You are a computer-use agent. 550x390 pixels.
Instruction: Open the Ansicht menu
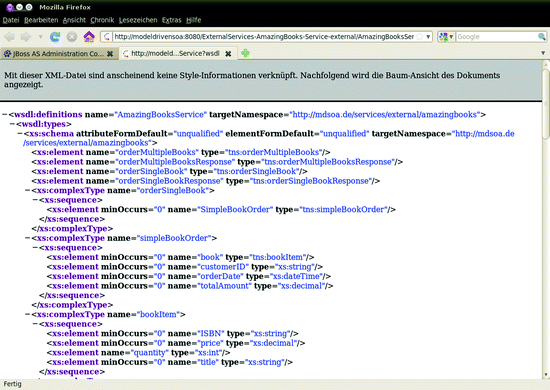tap(74, 20)
